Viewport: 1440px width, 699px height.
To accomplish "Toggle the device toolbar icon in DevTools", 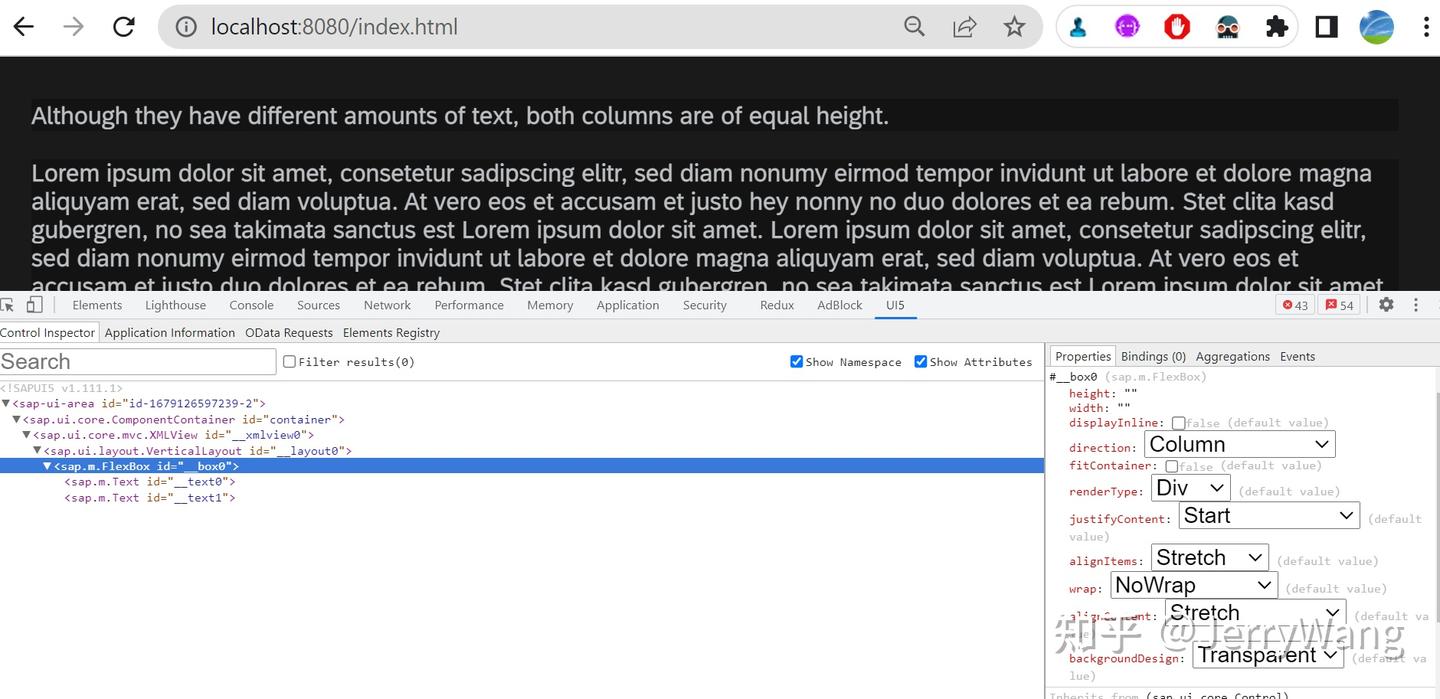I will point(34,305).
